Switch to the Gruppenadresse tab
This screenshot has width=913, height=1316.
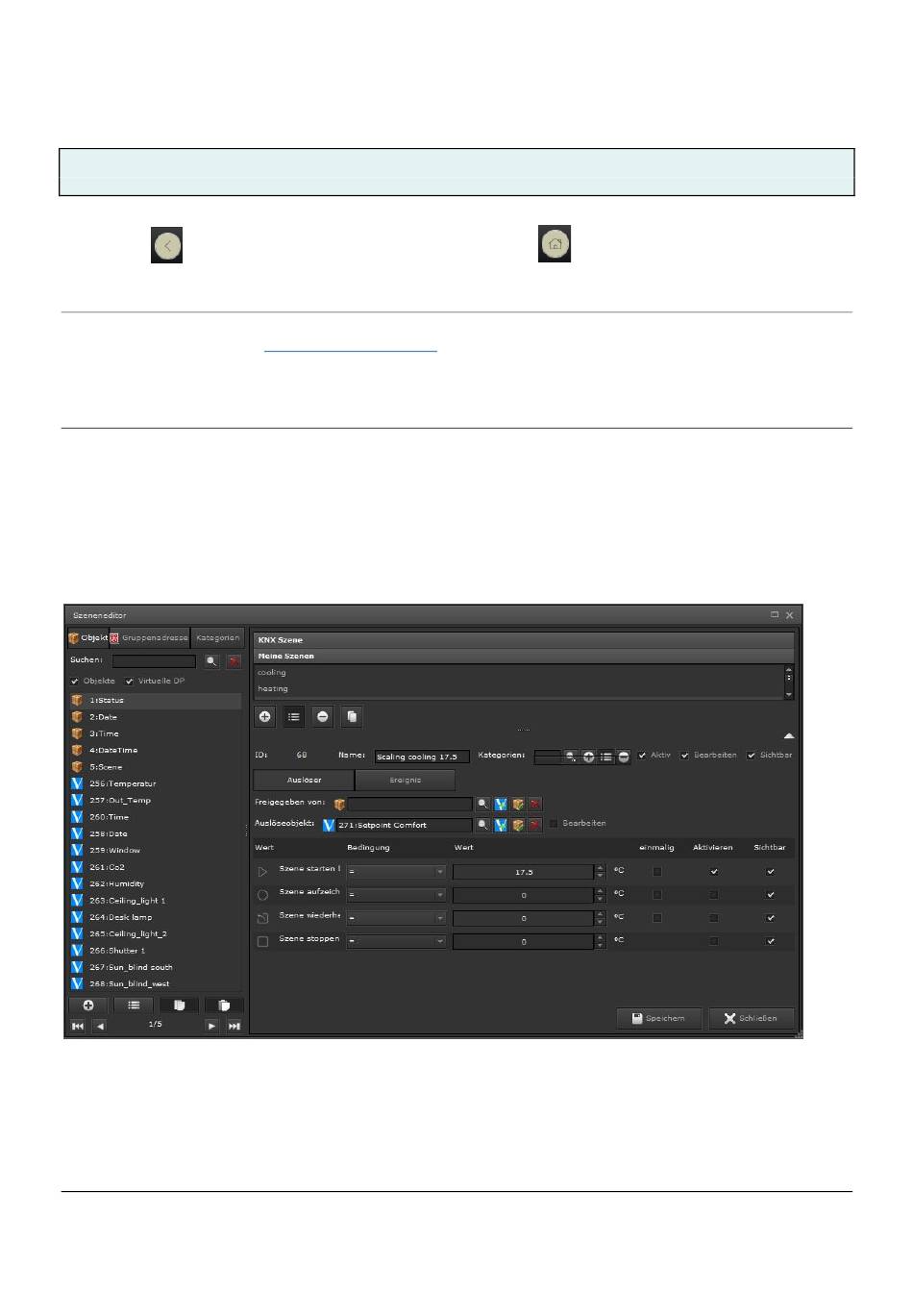tap(150, 638)
